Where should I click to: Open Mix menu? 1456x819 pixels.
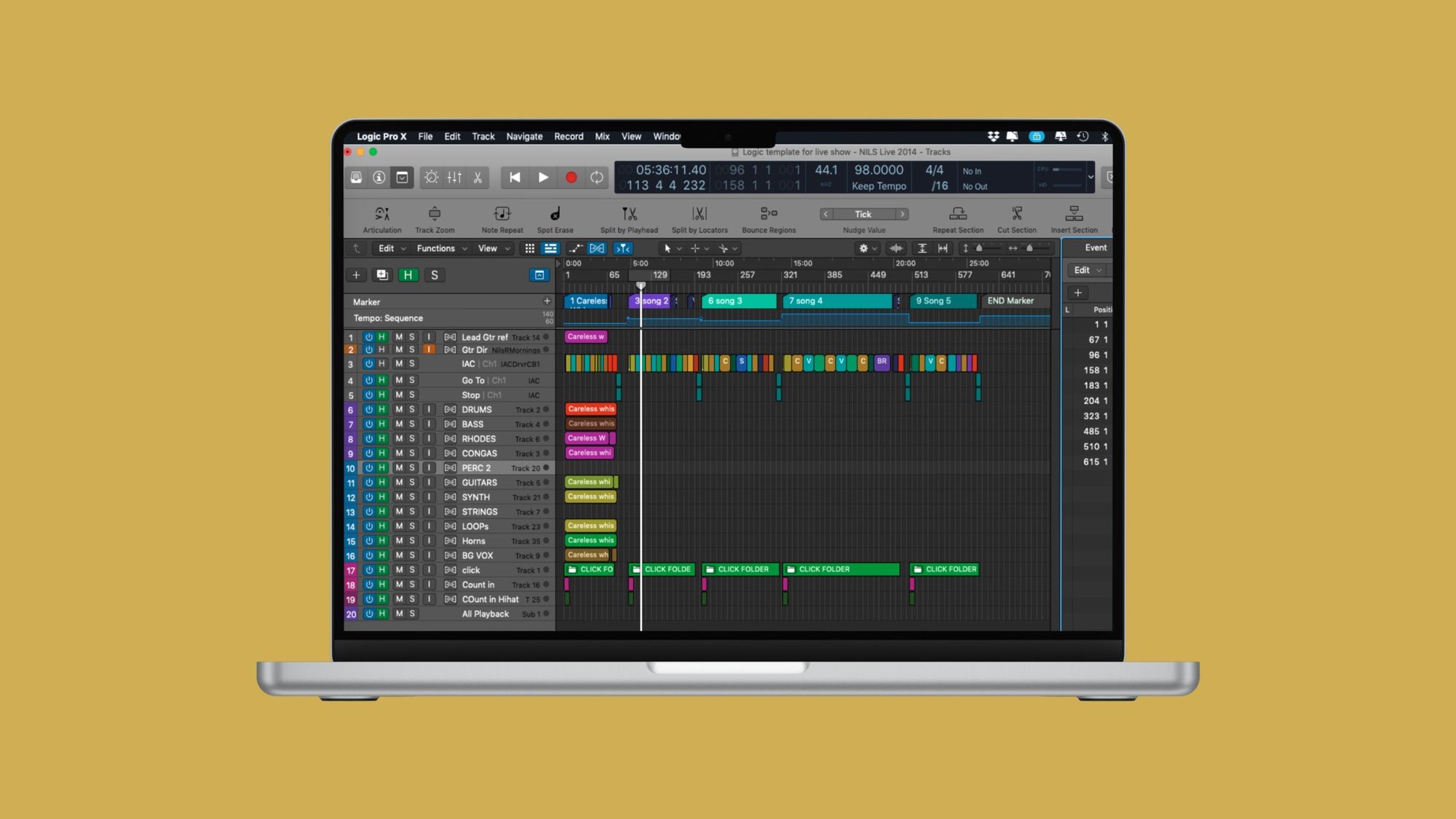coord(602,137)
